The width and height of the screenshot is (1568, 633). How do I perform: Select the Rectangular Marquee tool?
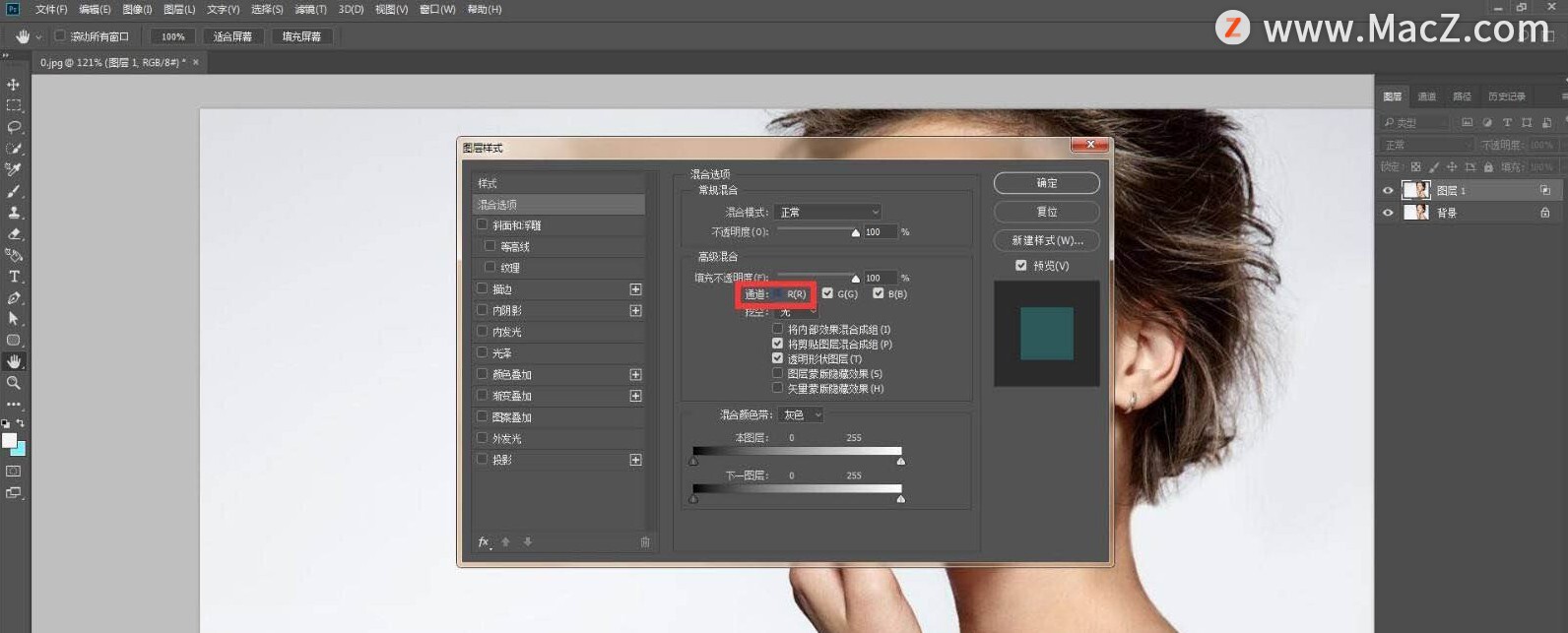tap(14, 105)
